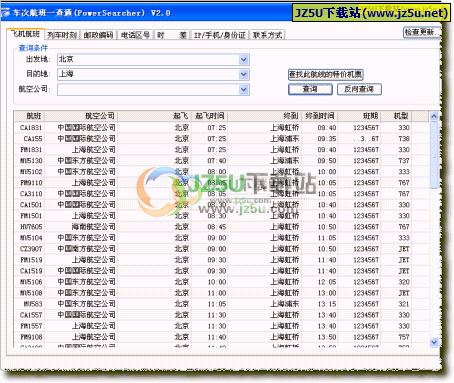Open the 电话区号 tab
This screenshot has width=454, height=383.
pyautogui.click(x=135, y=35)
